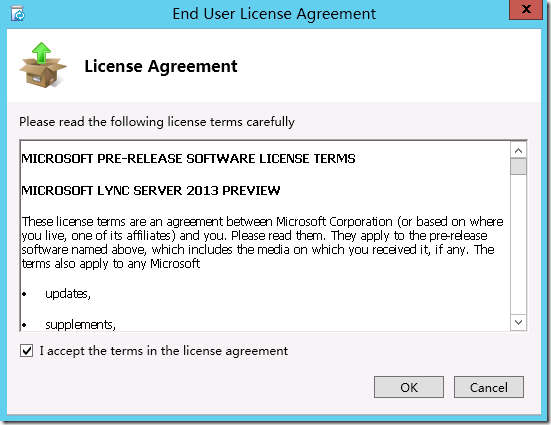Uncheck 'I accept the terms' checkbox
Image resolution: width=551 pixels, height=425 pixels.
click(x=27, y=351)
